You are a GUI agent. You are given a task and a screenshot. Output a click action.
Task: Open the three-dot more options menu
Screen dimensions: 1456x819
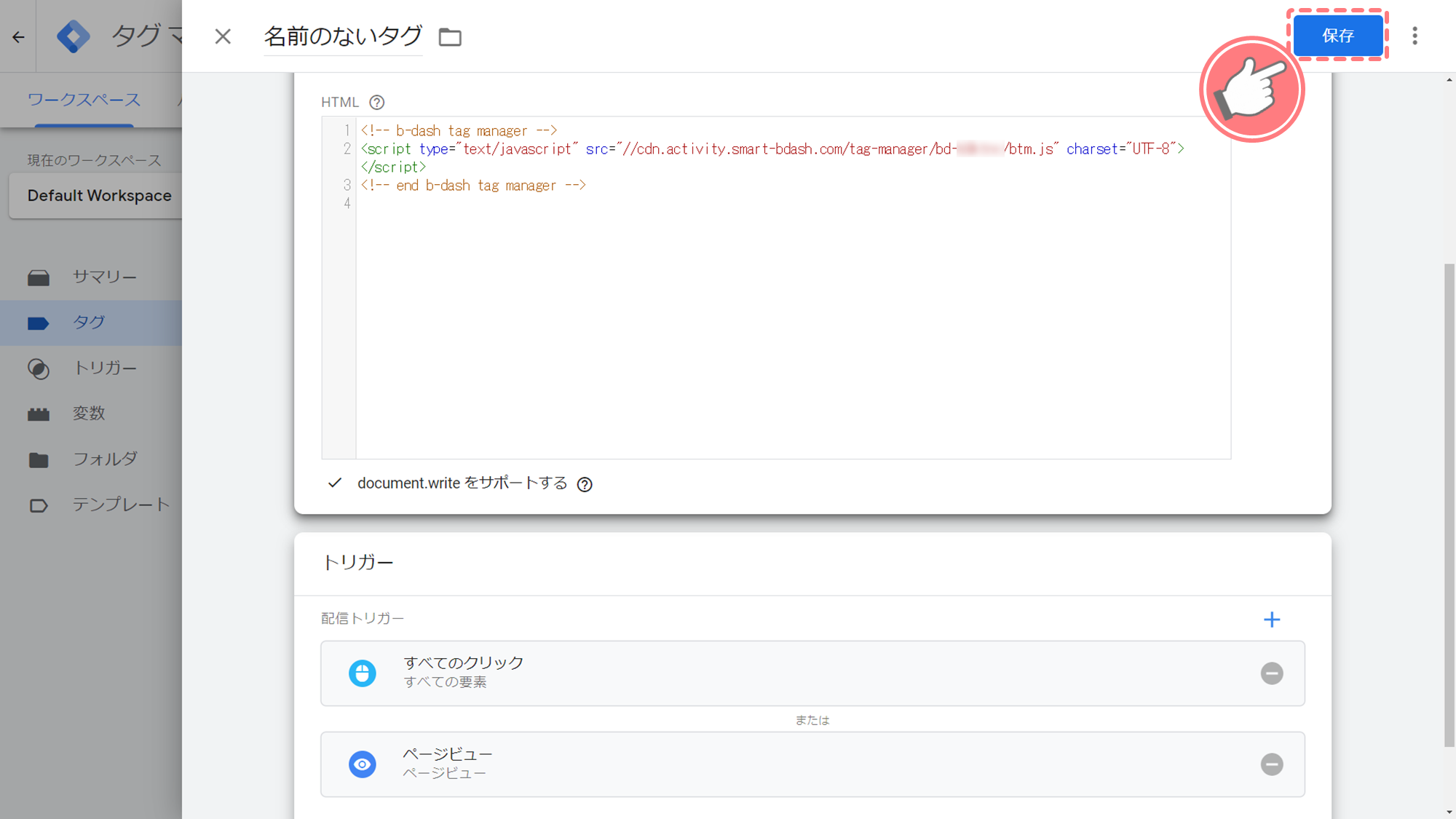pyautogui.click(x=1415, y=36)
